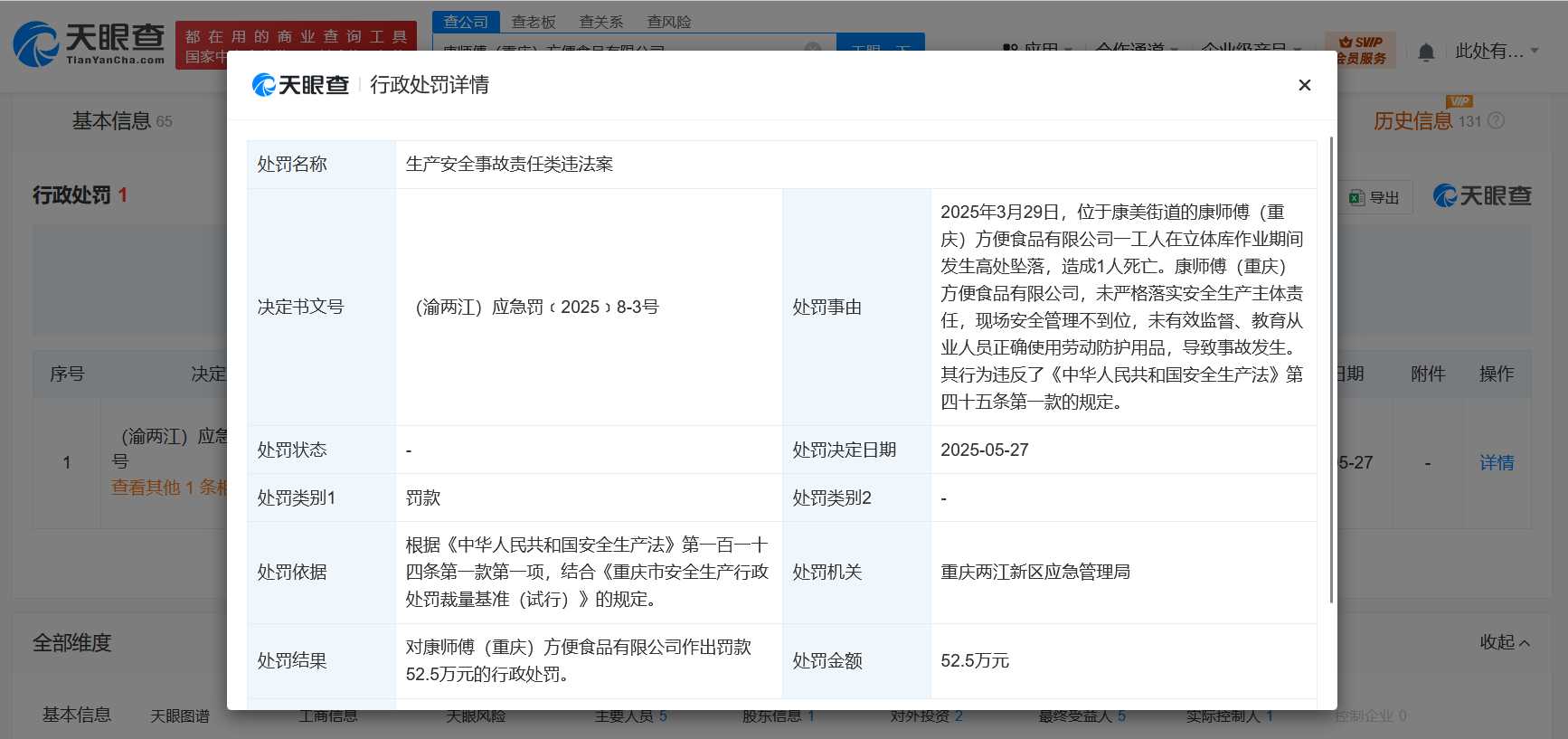
Task: Open the 历史信息 tab
Action: 1412,121
